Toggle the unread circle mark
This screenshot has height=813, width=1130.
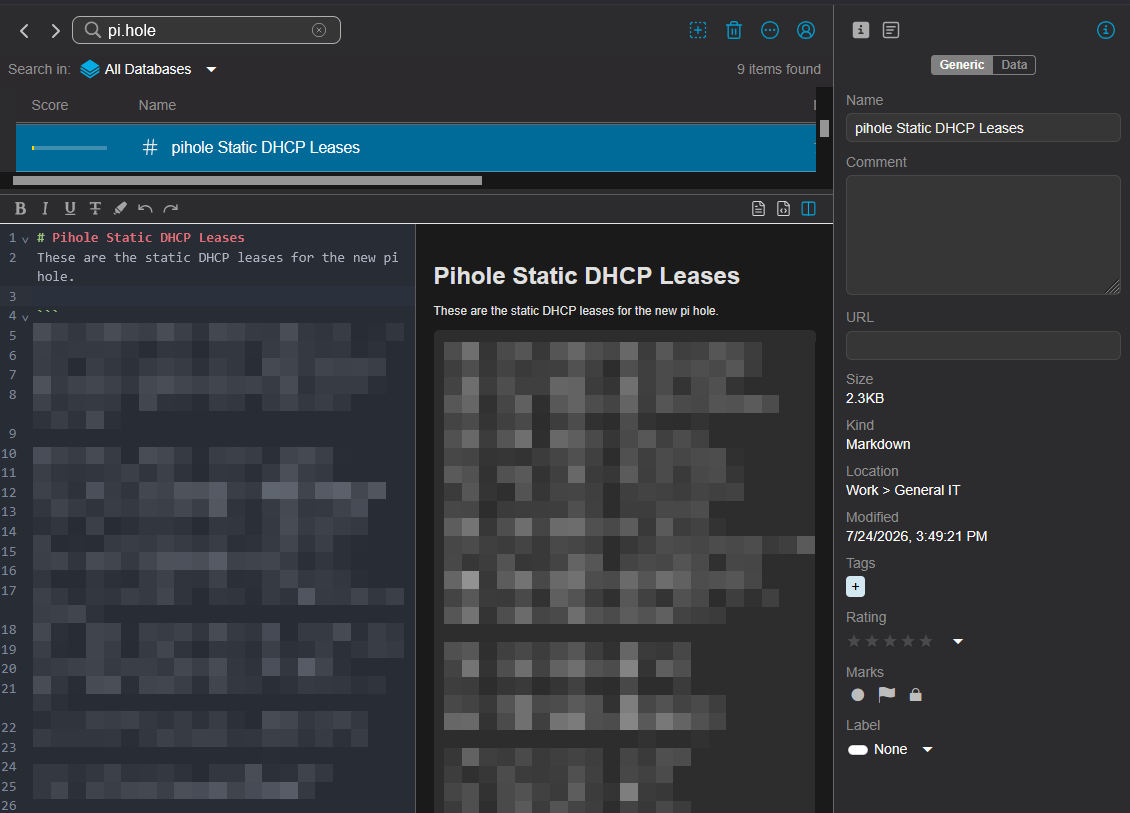pyautogui.click(x=858, y=695)
